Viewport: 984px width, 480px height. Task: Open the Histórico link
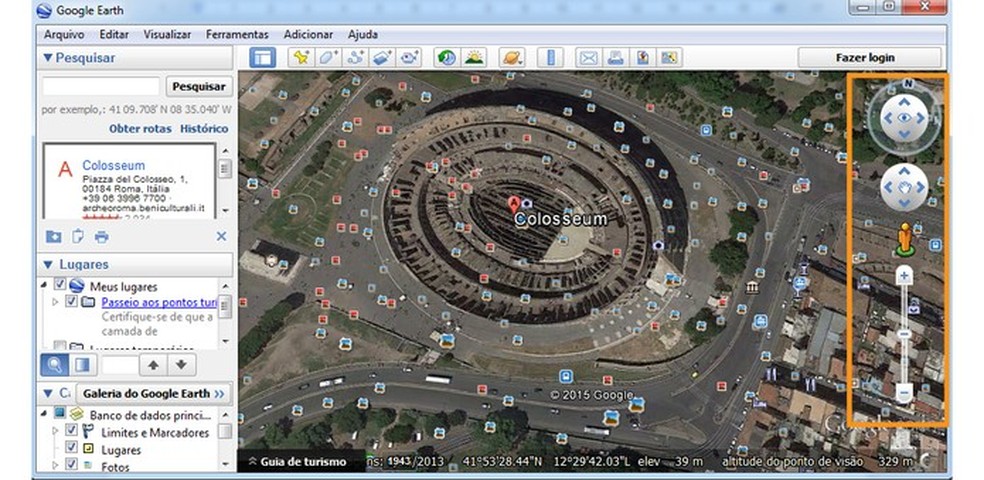click(205, 129)
